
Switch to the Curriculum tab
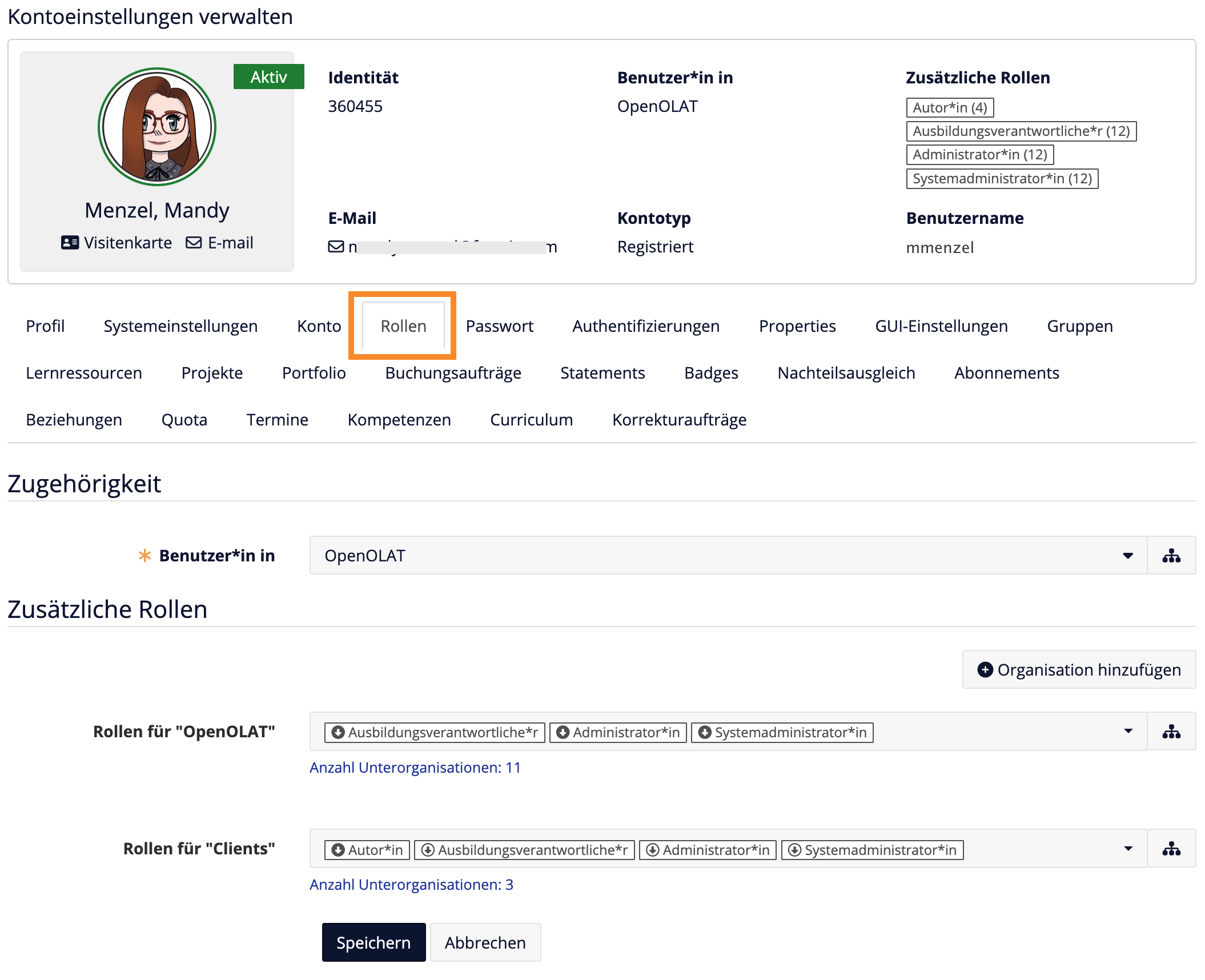coord(531,420)
